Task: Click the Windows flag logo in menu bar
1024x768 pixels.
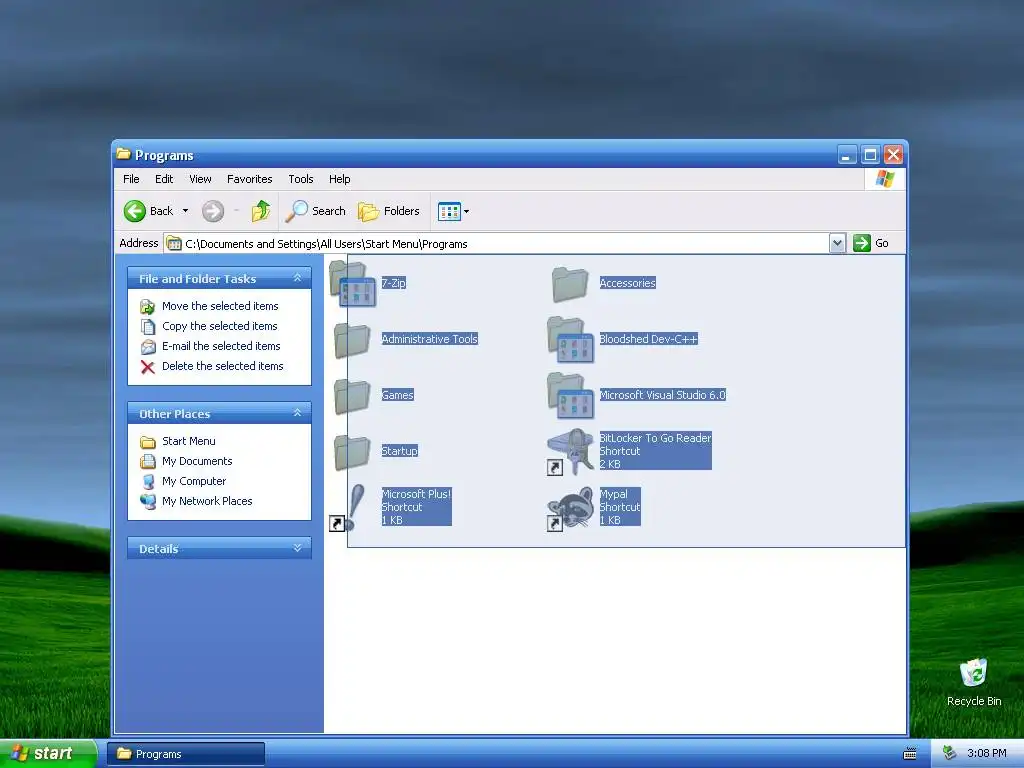Action: 885,179
